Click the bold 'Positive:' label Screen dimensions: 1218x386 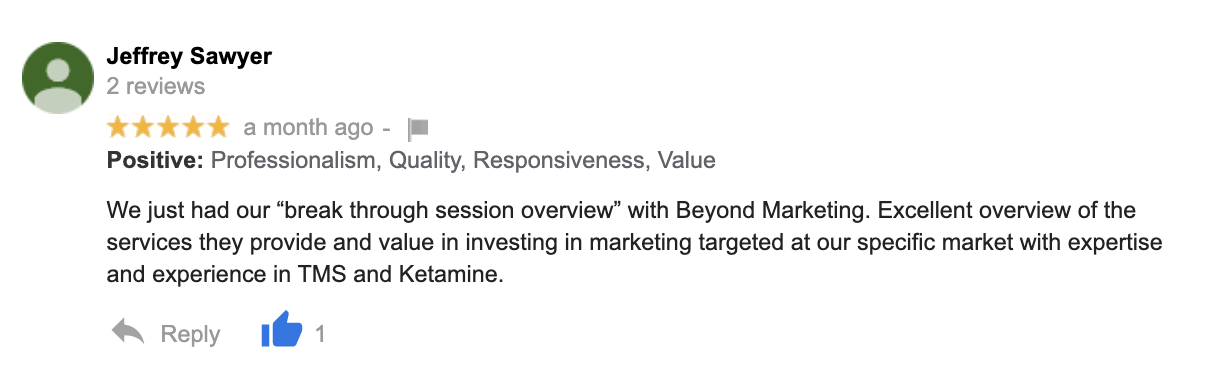(155, 160)
